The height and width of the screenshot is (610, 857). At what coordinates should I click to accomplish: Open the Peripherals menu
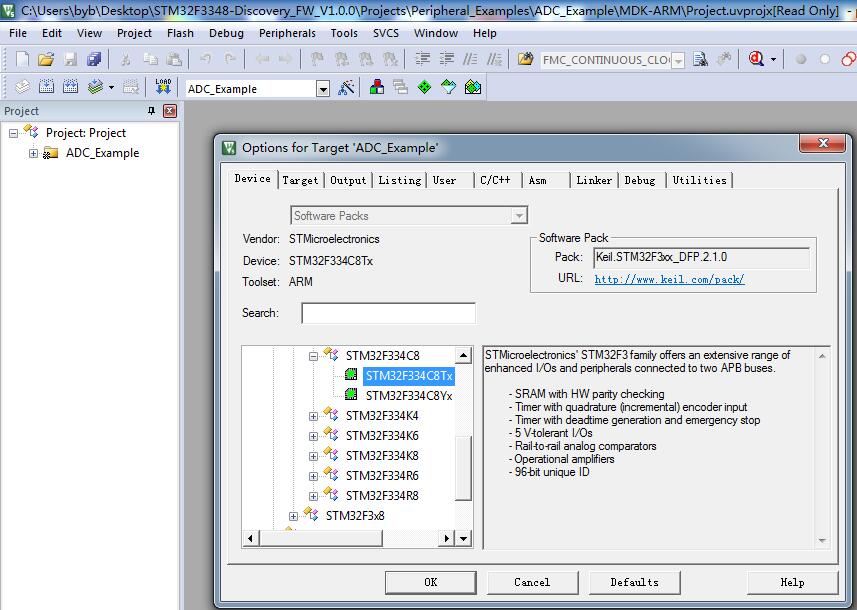click(x=287, y=33)
